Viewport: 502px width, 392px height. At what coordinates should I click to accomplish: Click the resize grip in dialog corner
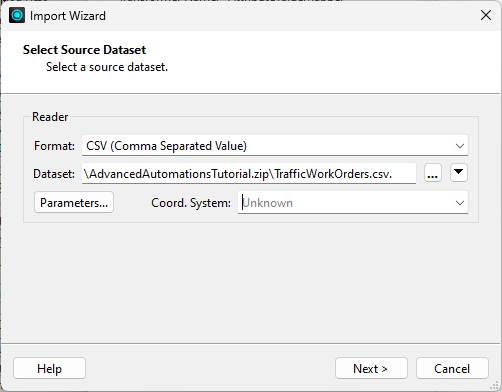[495, 386]
